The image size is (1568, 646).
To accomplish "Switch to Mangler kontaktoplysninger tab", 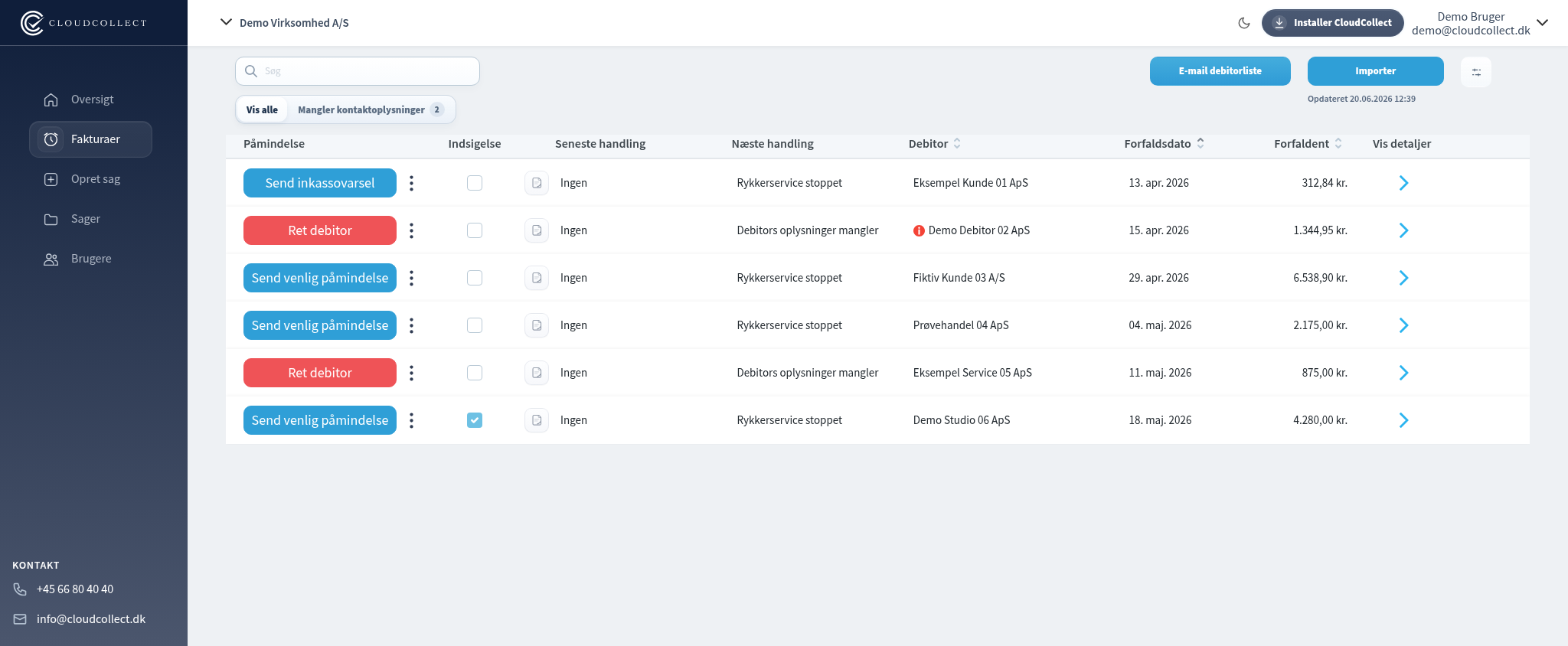I will [371, 109].
